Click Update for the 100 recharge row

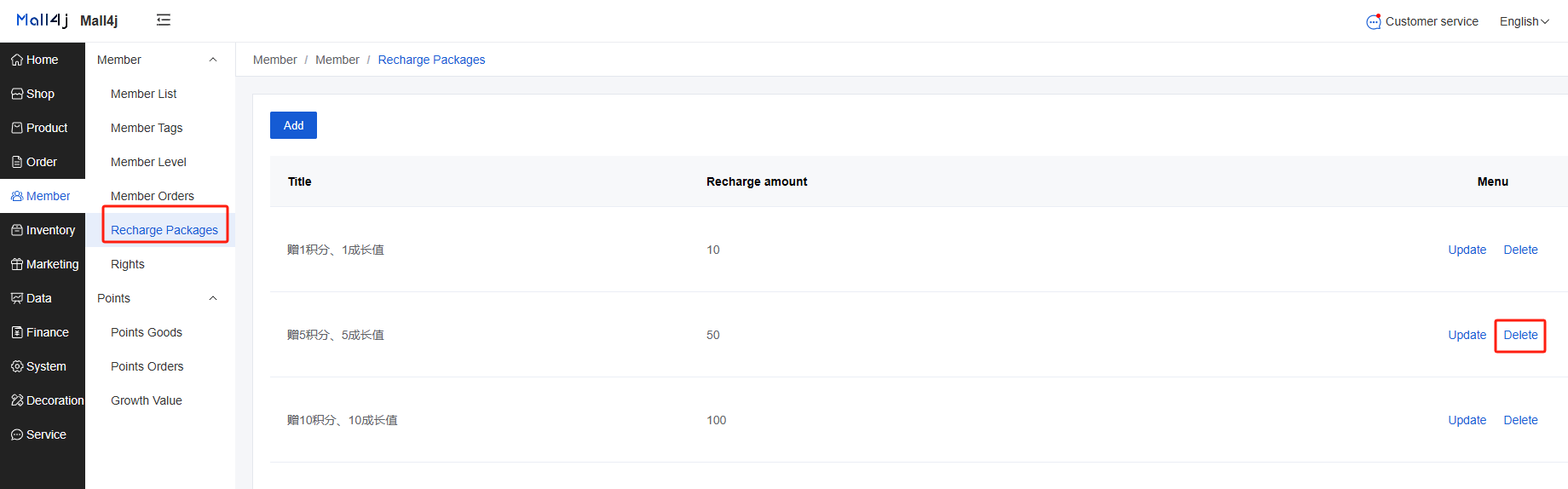coord(1467,420)
